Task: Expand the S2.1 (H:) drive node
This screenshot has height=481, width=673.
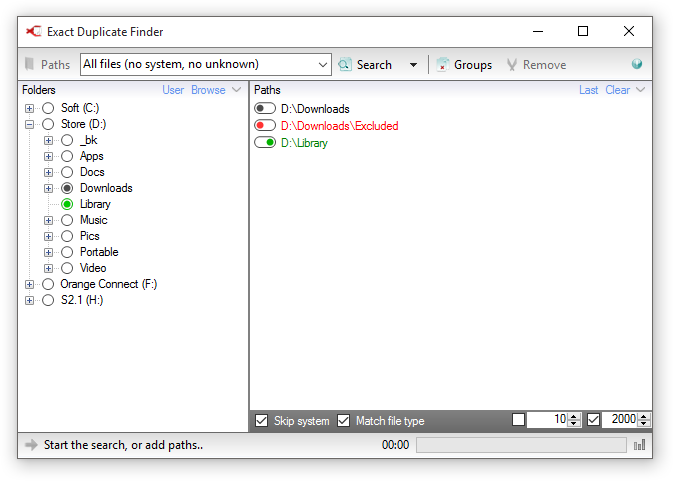Action: pos(29,300)
